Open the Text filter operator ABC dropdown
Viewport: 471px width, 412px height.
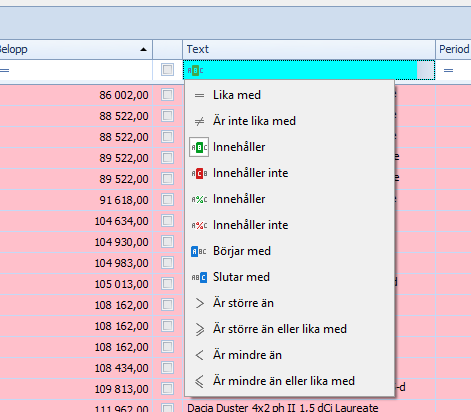(x=195, y=70)
